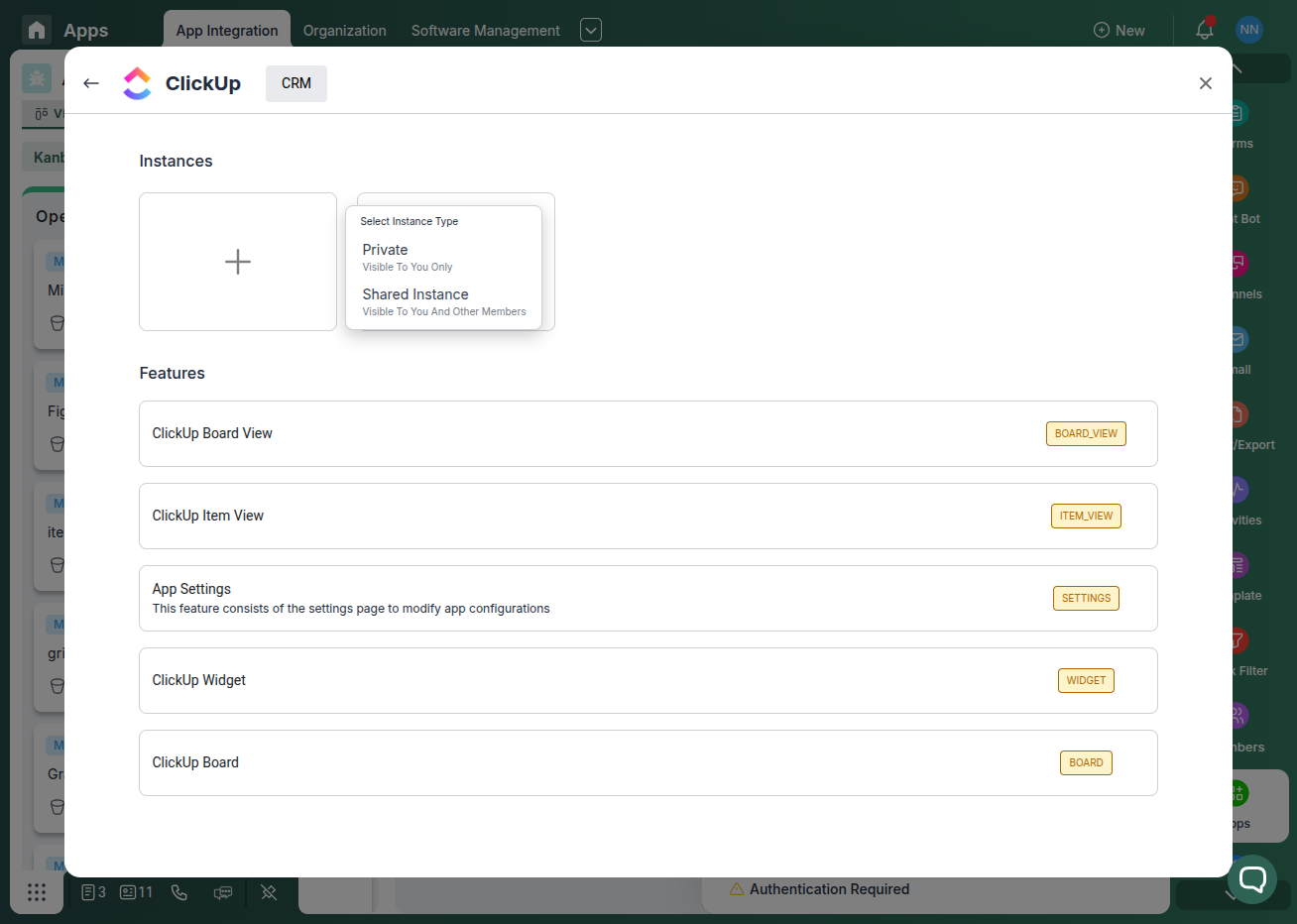Open the Email icon in the sidebar
1297x924 pixels.
point(1237,339)
